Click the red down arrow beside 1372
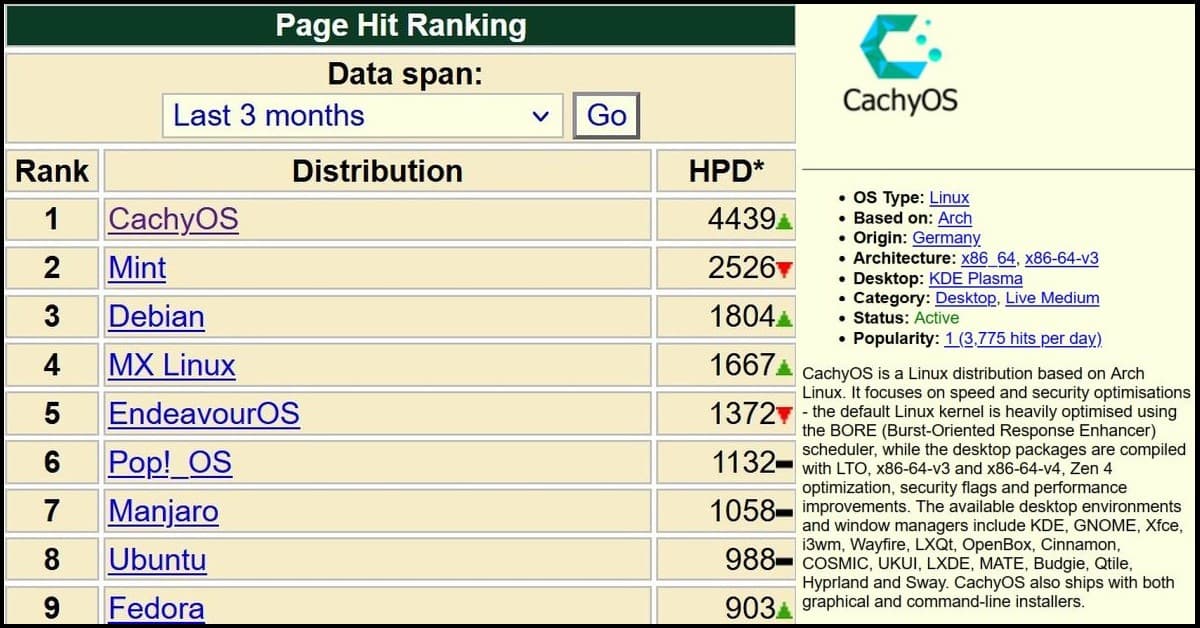The width and height of the screenshot is (1200, 628). click(785, 415)
